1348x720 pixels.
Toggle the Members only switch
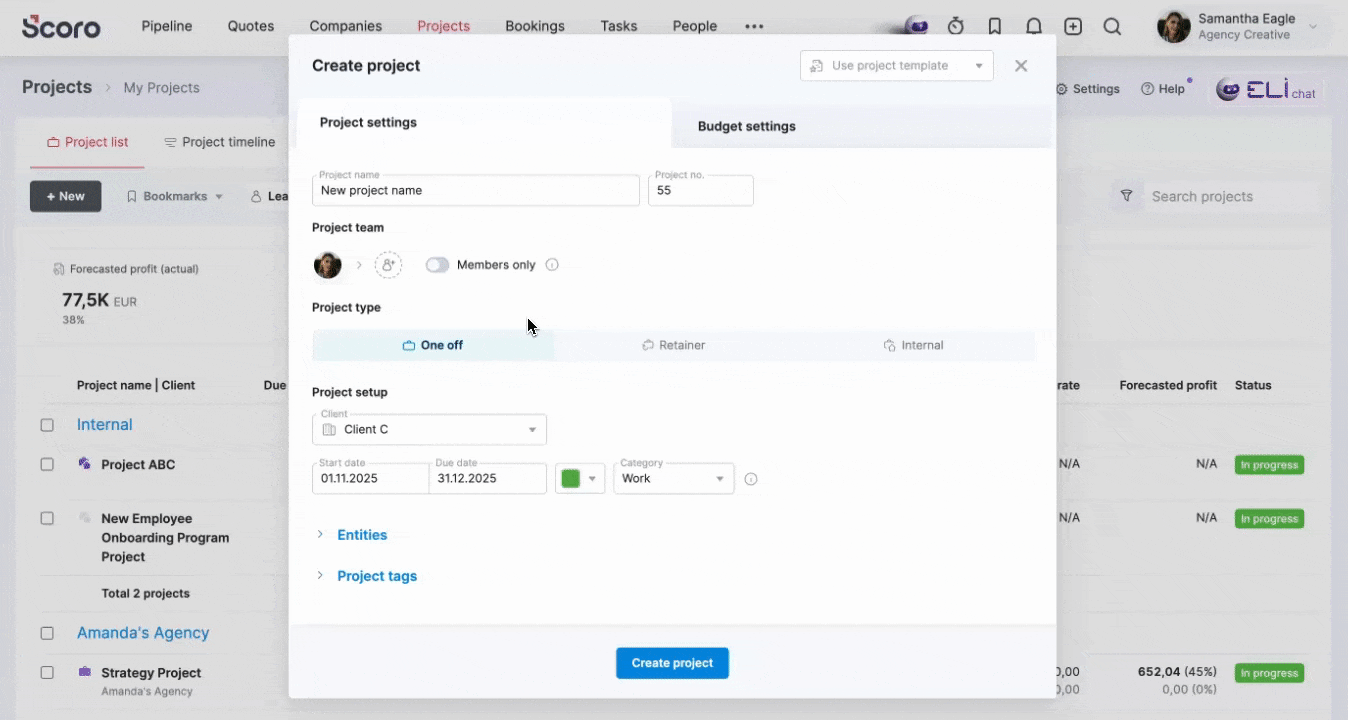click(437, 265)
